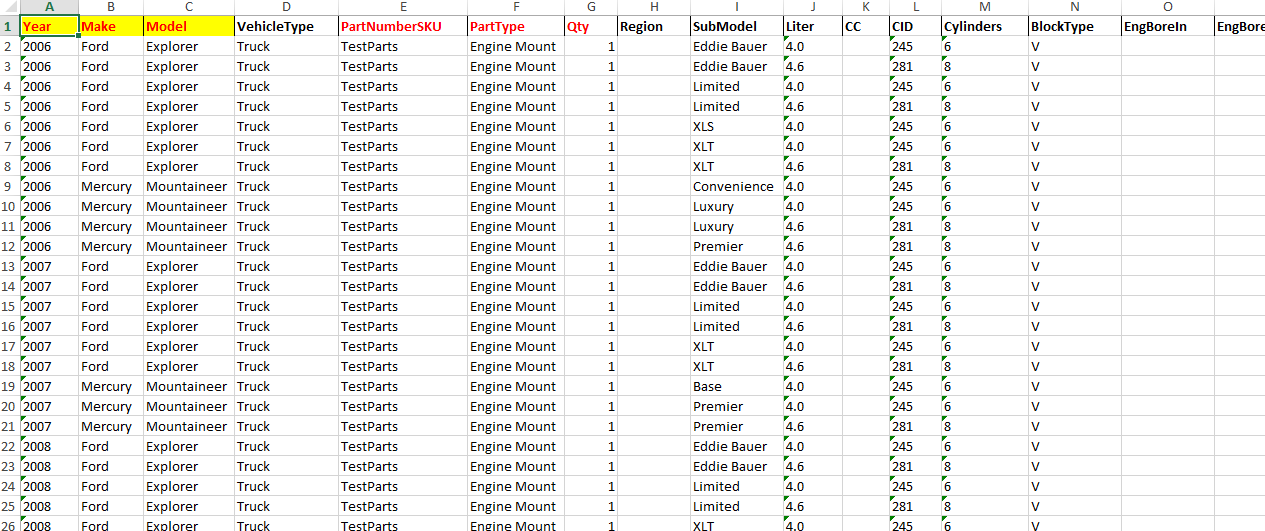Click the Make header cell
Viewport: 1265px width, 531px height.
pos(111,26)
